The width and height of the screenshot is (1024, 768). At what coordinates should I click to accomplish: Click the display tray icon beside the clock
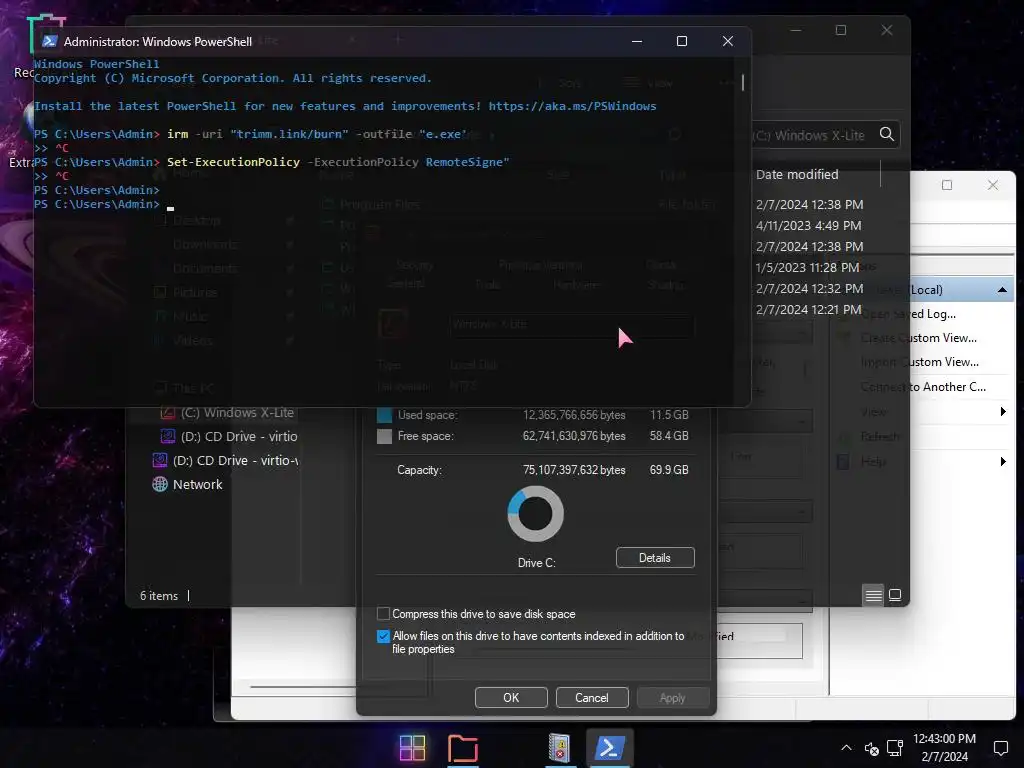(x=895, y=748)
